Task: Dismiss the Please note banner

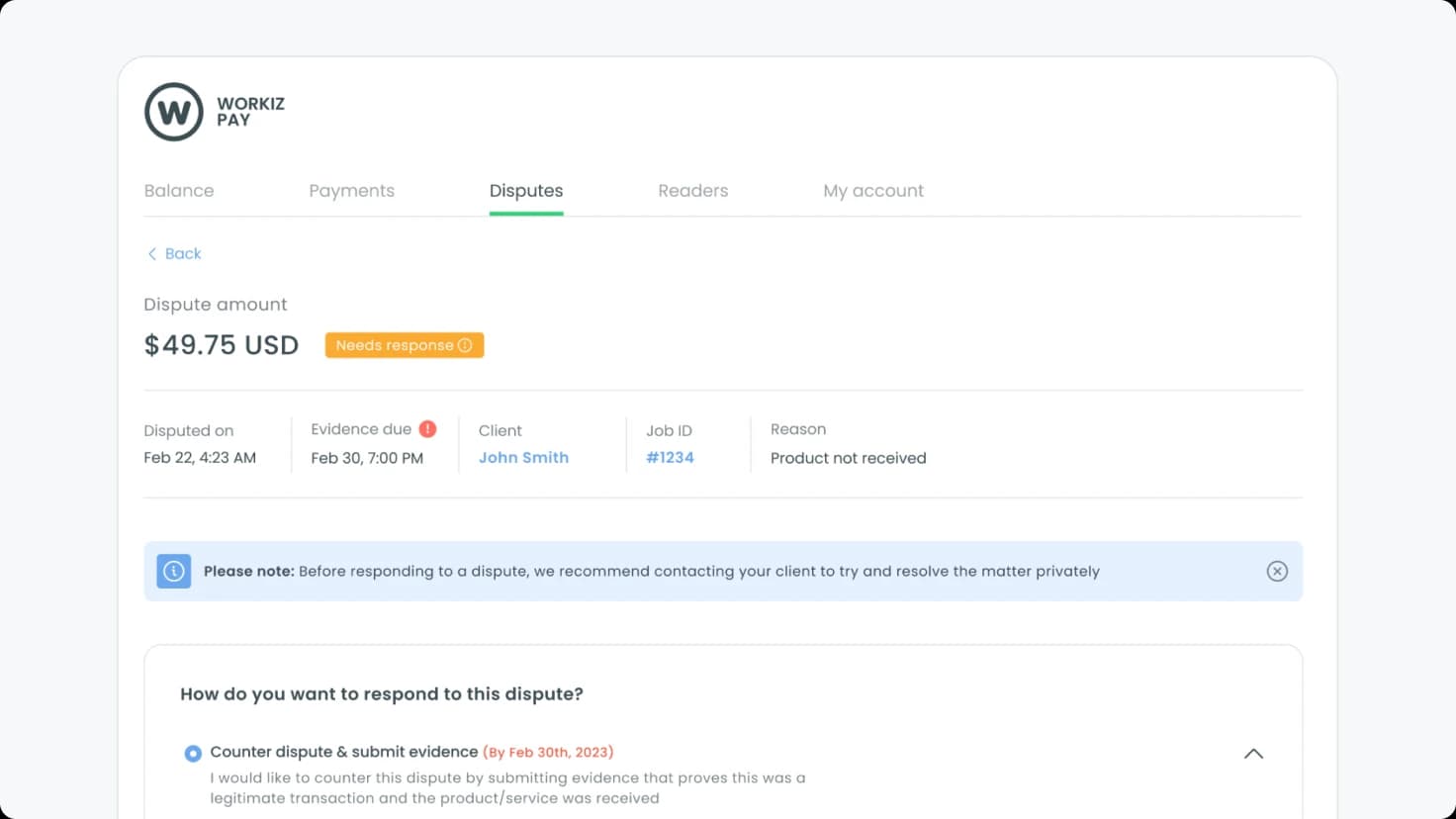Action: tap(1277, 571)
